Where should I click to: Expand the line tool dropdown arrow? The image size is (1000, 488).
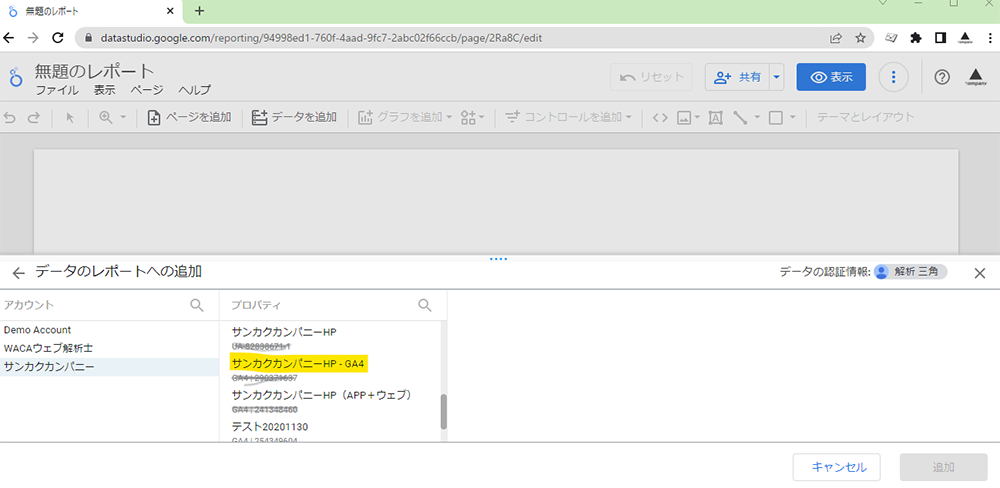(757, 117)
